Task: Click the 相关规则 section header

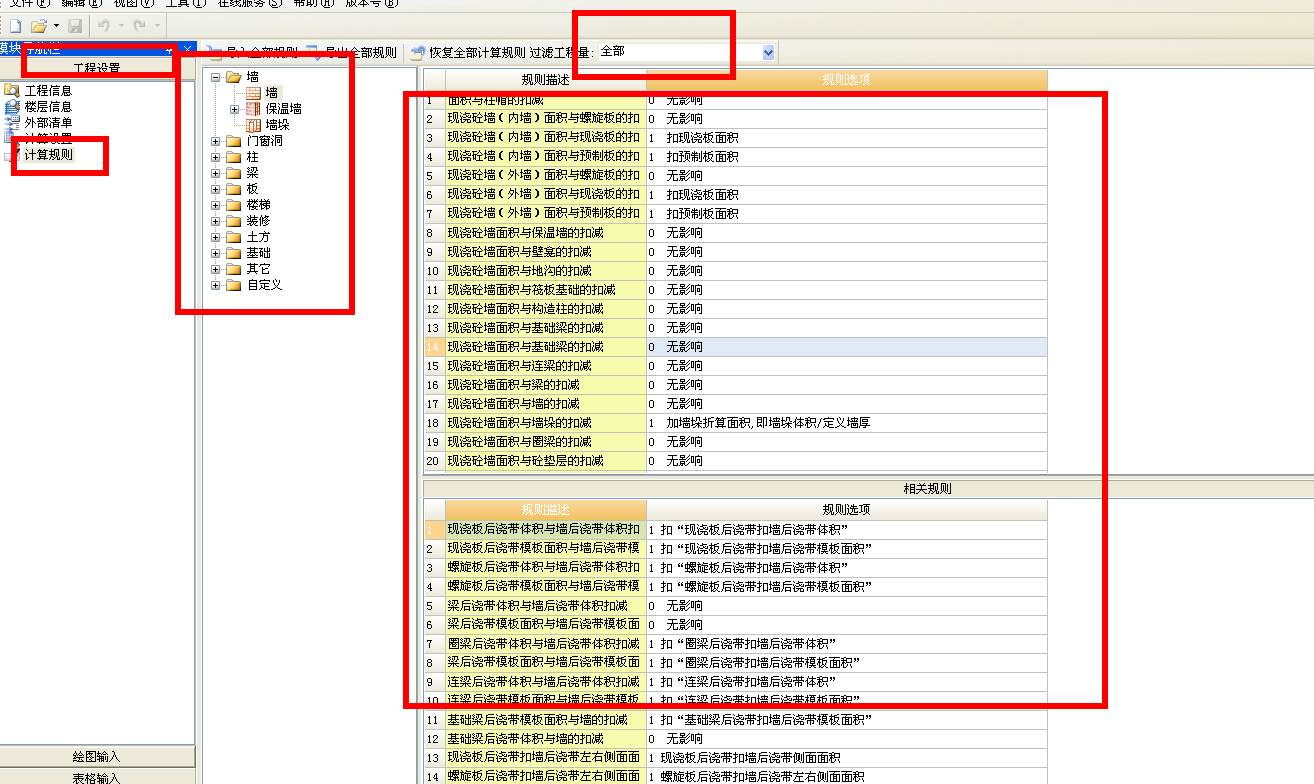Action: [x=927, y=489]
